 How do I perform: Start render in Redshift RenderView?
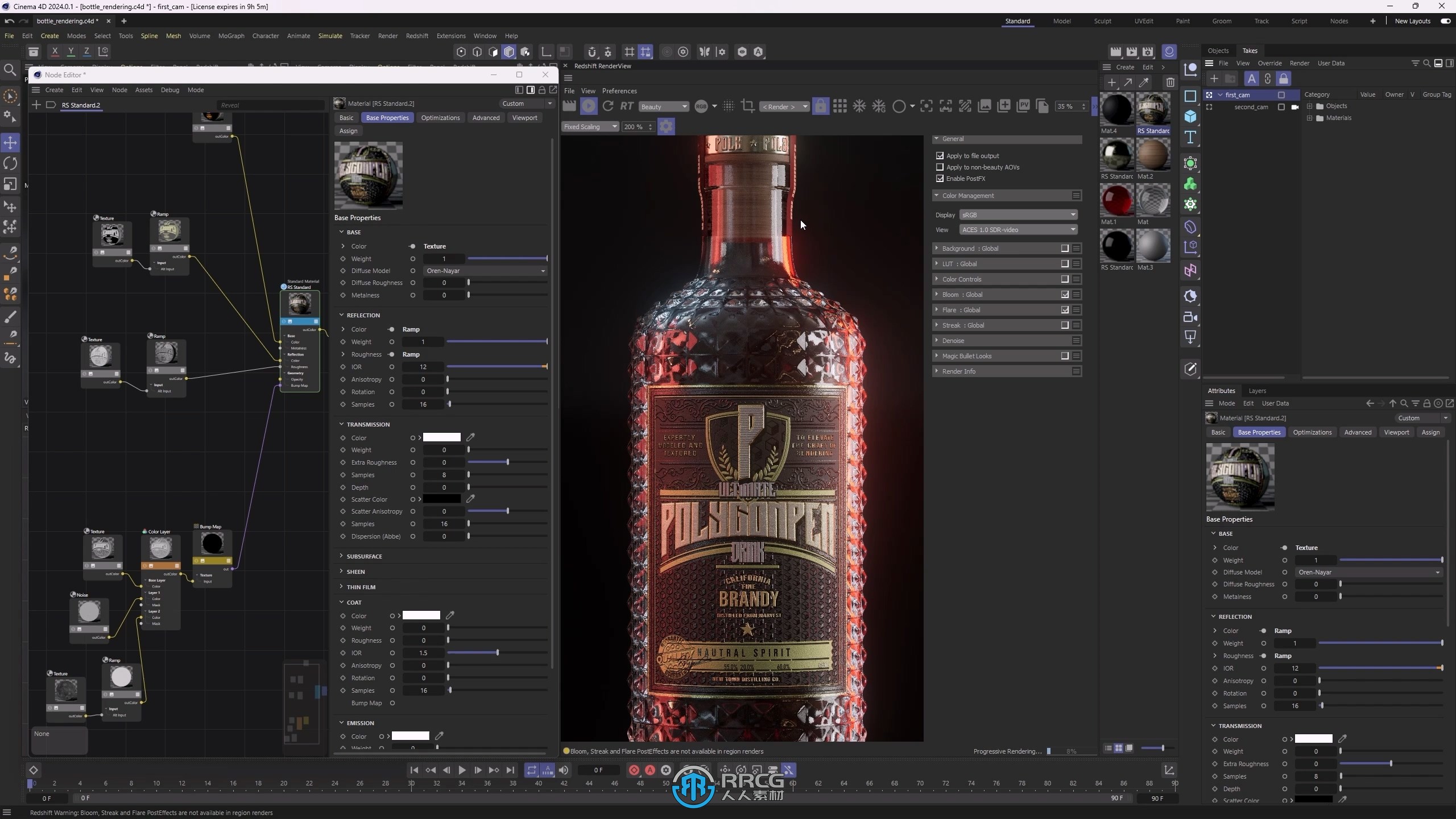[589, 106]
